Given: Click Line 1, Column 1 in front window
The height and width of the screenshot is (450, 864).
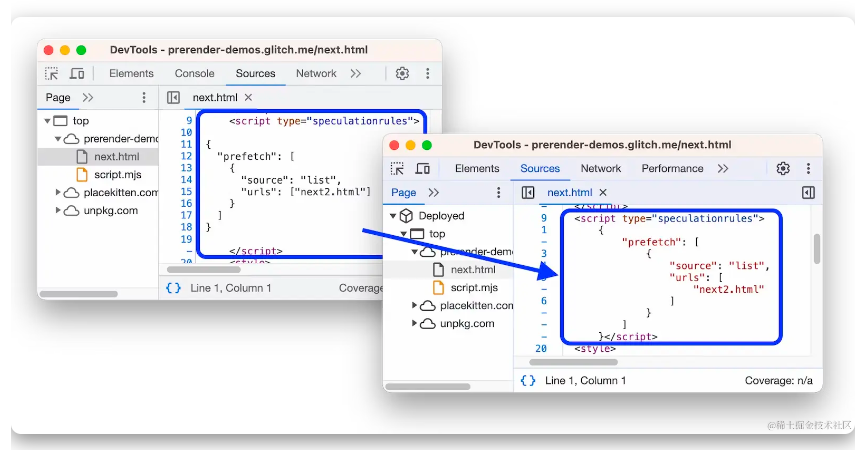Looking at the screenshot, I should click(x=585, y=381).
